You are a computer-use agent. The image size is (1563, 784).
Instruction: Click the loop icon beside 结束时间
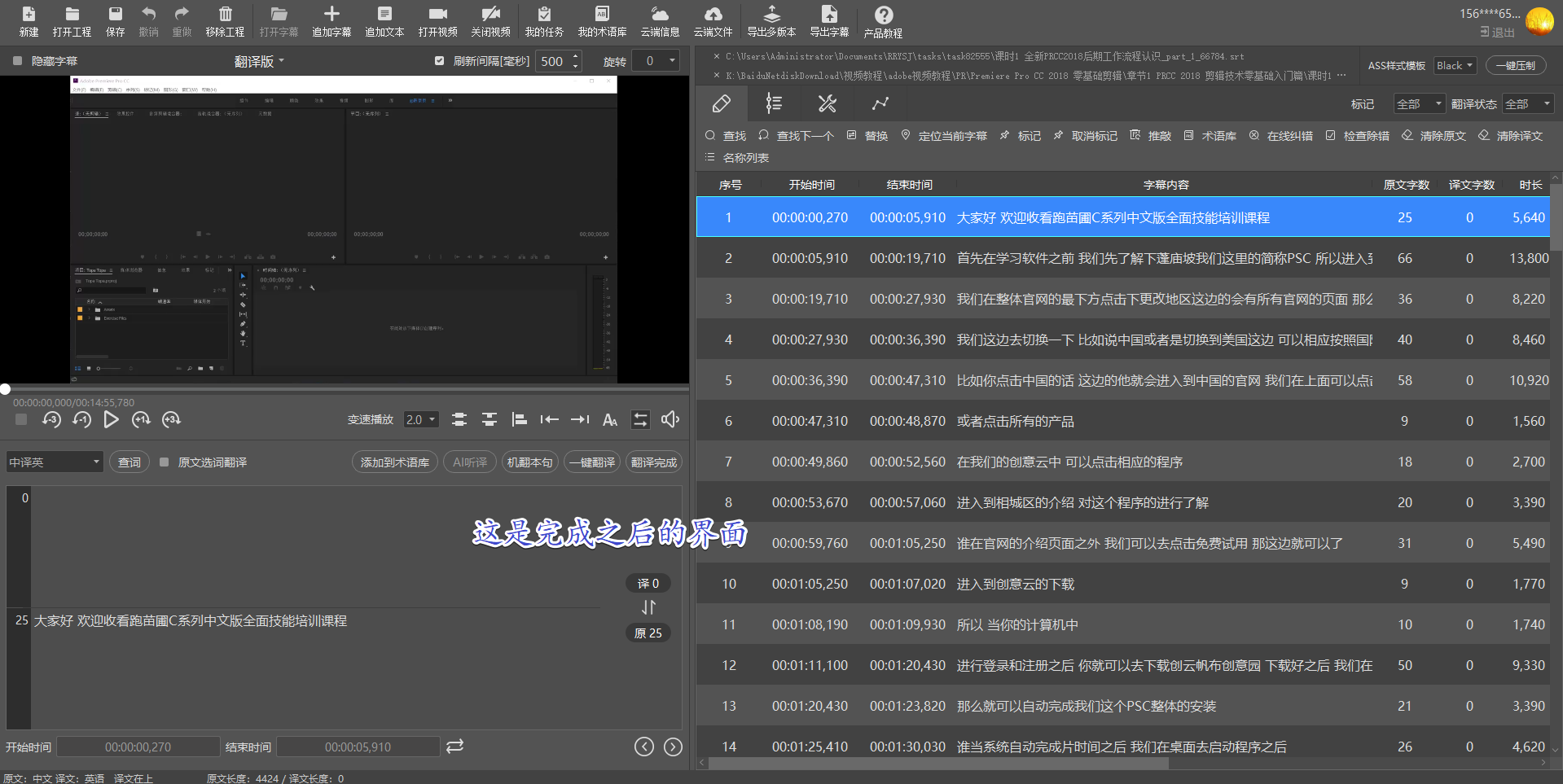(455, 746)
